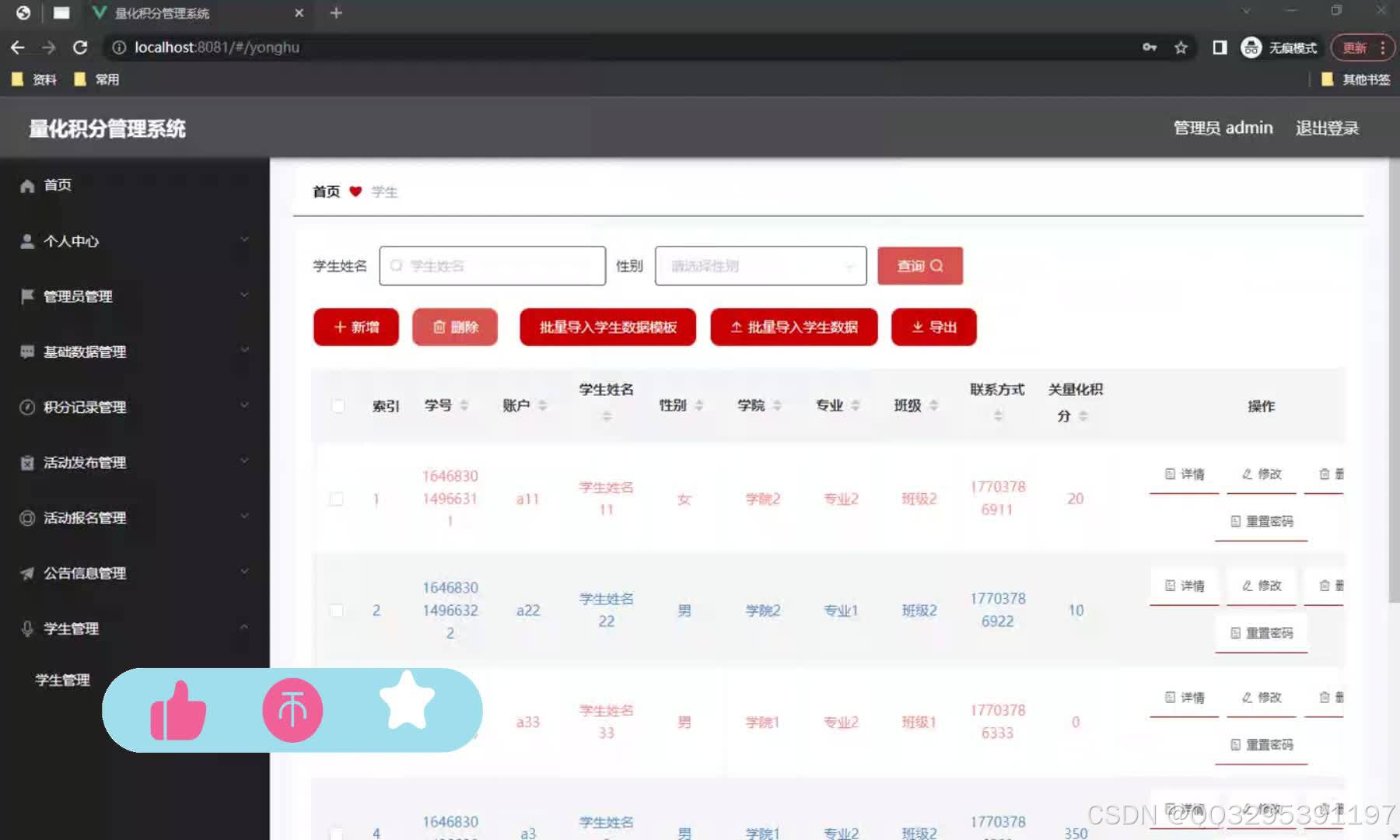Sort the table by 学院 column arrows

[777, 405]
